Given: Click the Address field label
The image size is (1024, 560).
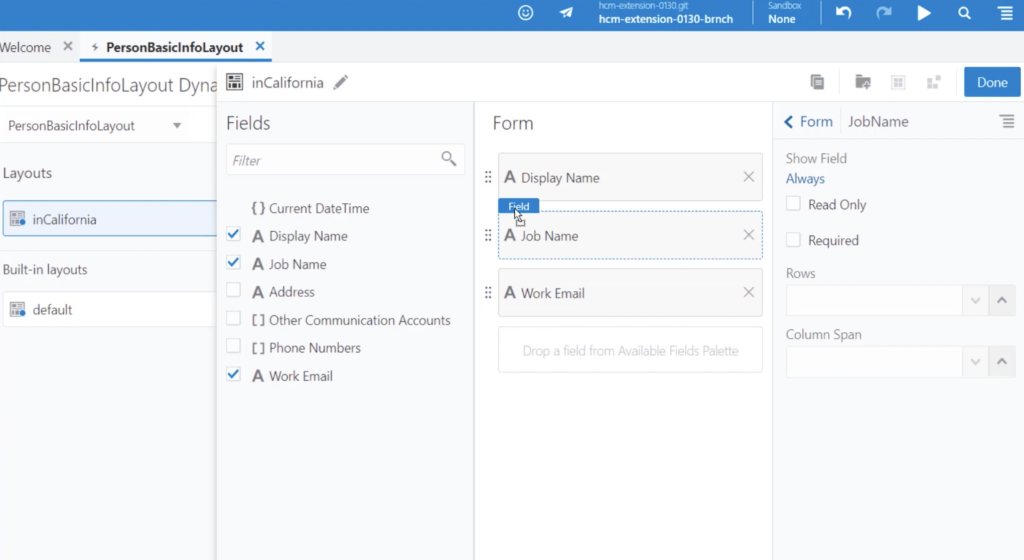Looking at the screenshot, I should [291, 292].
